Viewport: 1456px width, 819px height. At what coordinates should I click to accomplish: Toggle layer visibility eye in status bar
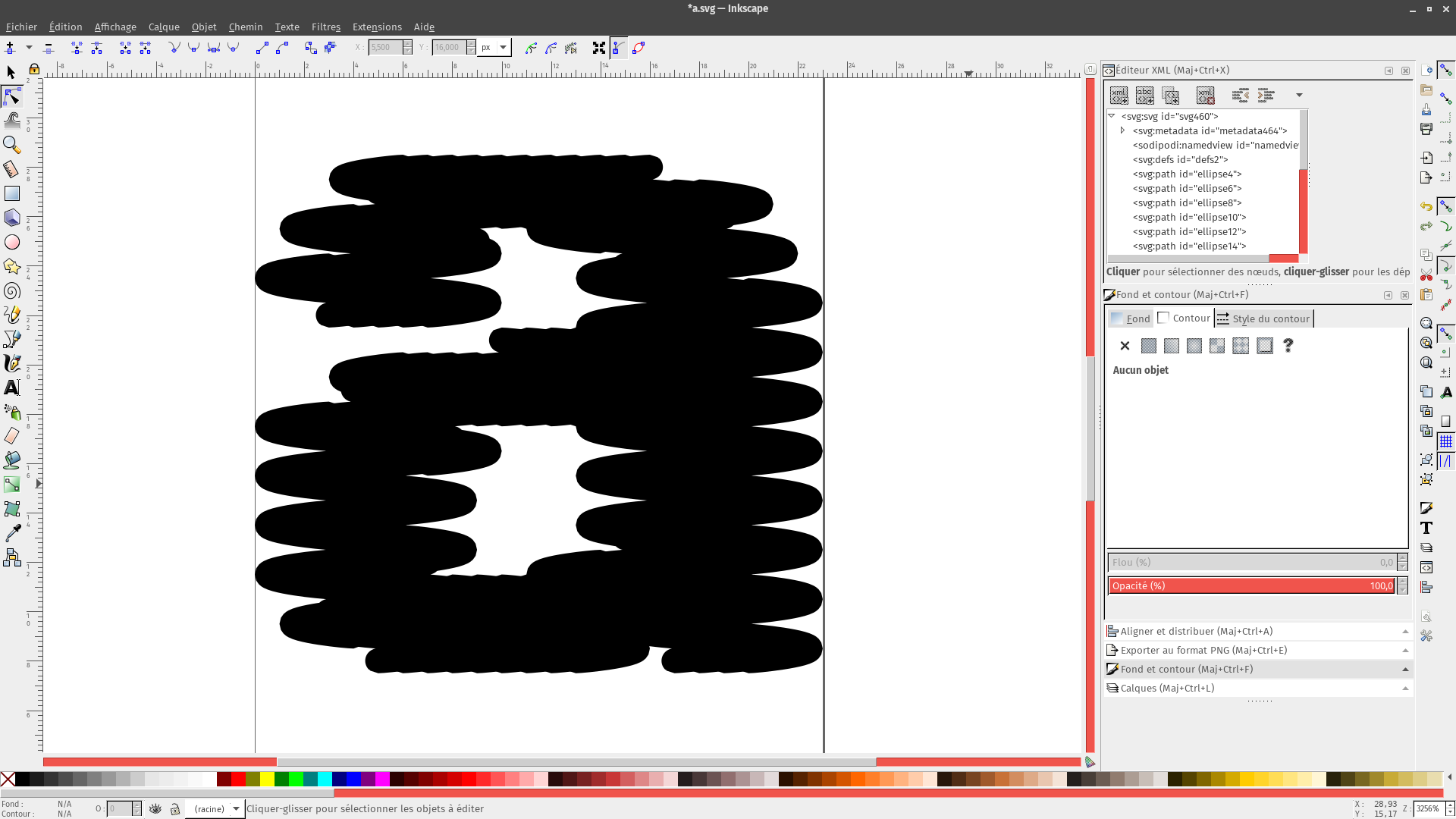tap(155, 809)
